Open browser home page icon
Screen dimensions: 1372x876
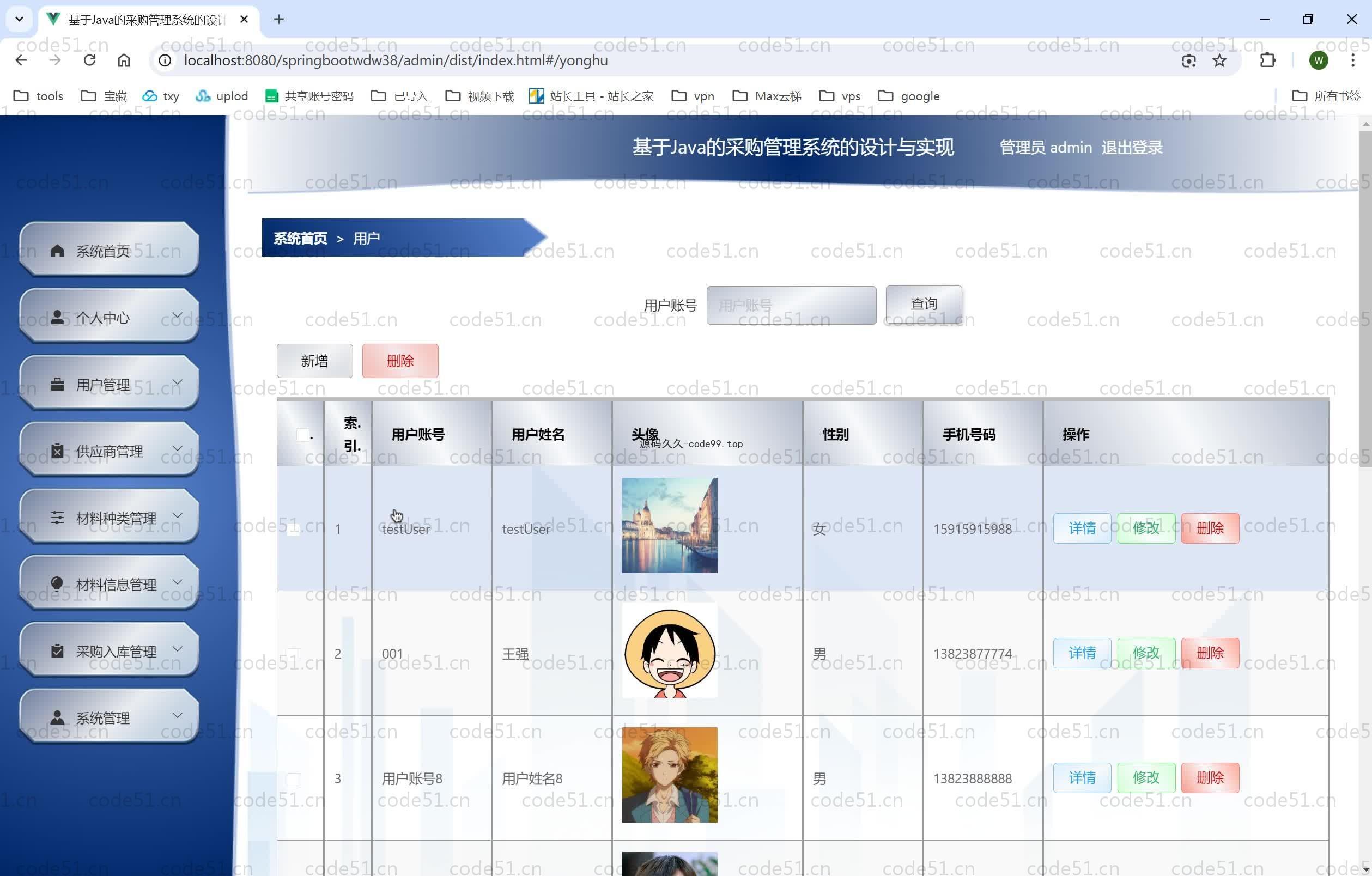(124, 60)
